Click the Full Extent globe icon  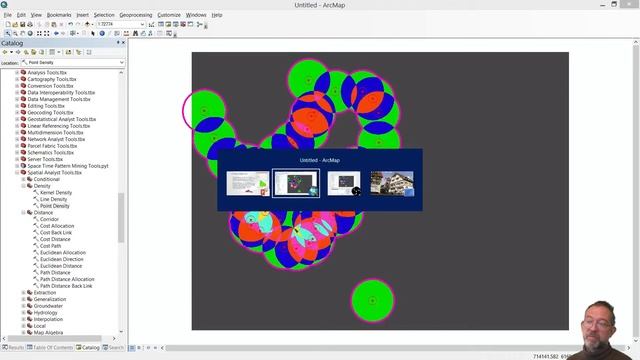30,33
